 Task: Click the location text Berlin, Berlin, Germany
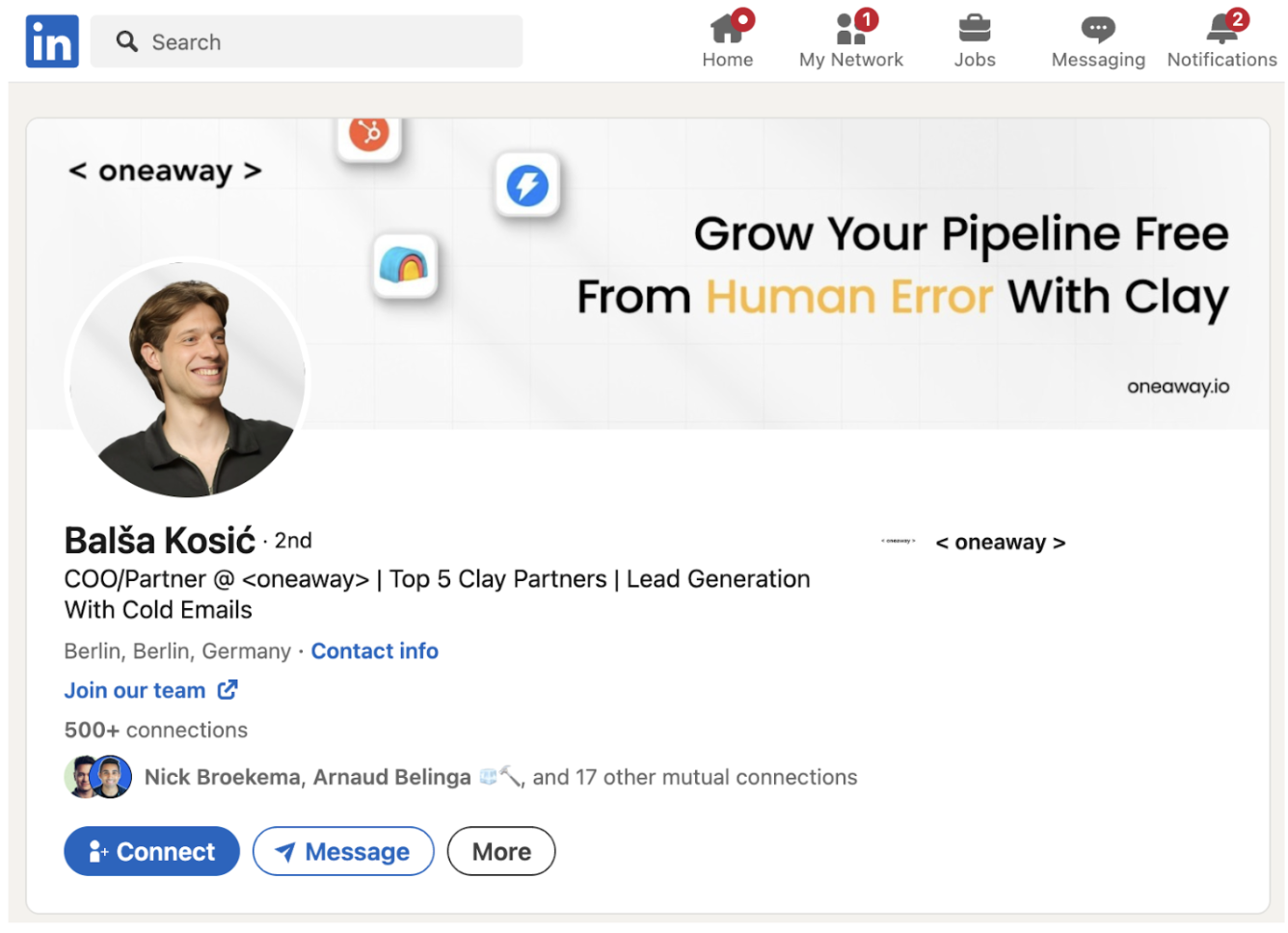pos(177,652)
